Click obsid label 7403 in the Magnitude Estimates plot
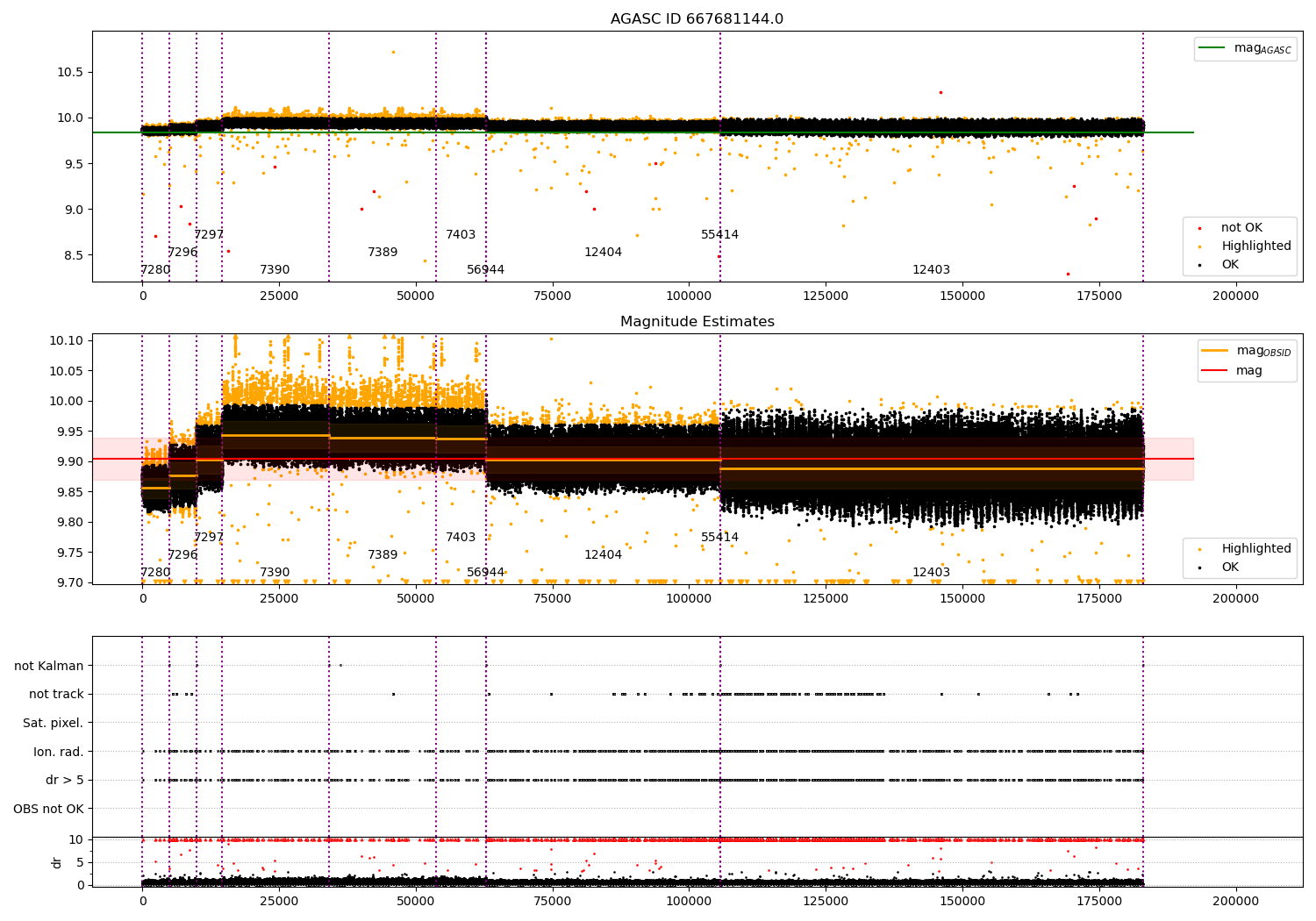Viewport: 1316px width, 921px height. point(461,538)
